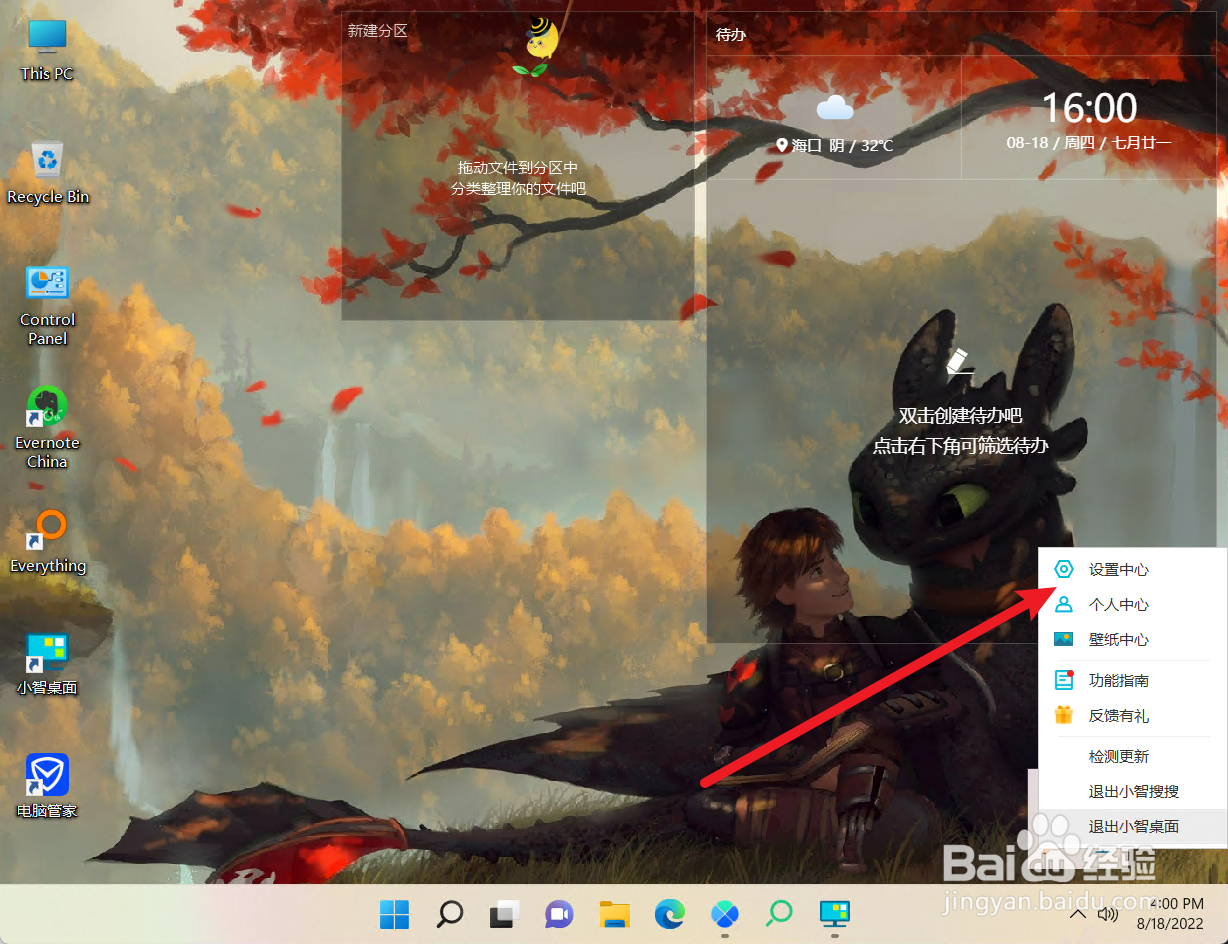Select the Everything search desktop shortcut
The width and height of the screenshot is (1228, 944).
point(48,541)
